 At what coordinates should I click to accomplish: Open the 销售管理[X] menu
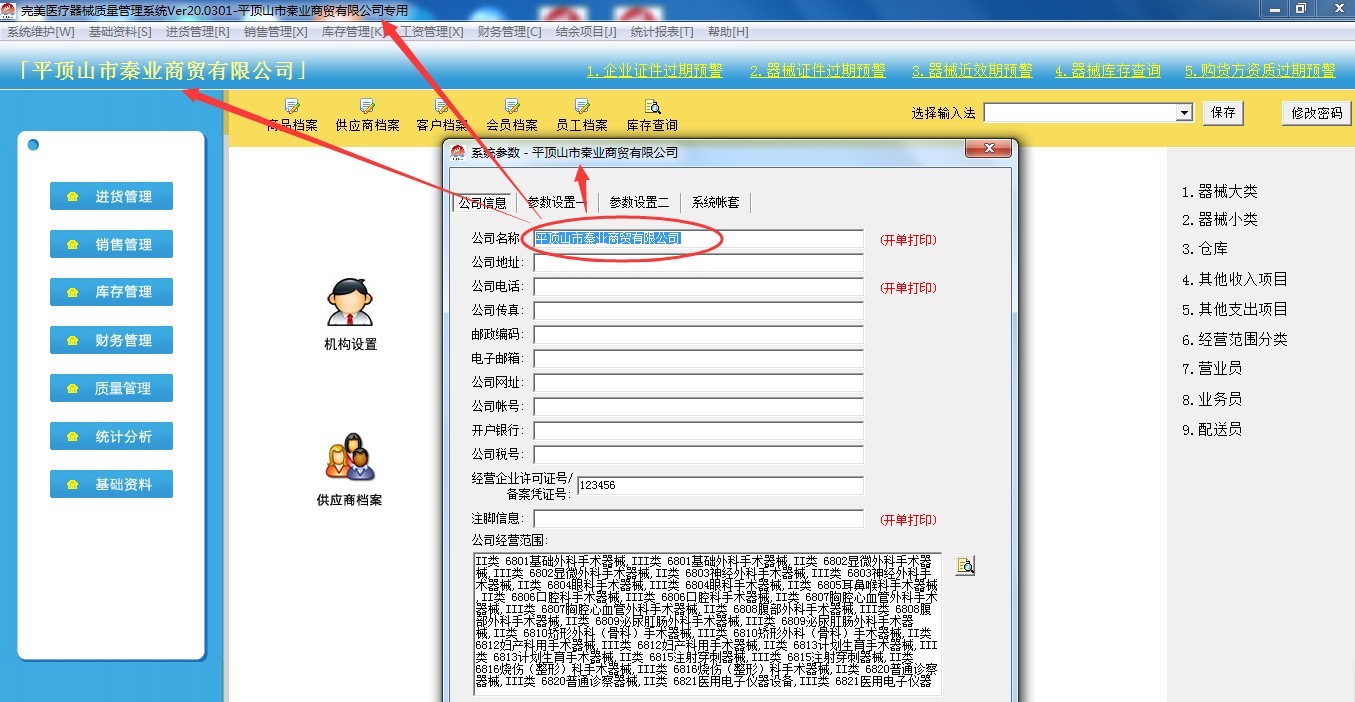click(x=275, y=32)
